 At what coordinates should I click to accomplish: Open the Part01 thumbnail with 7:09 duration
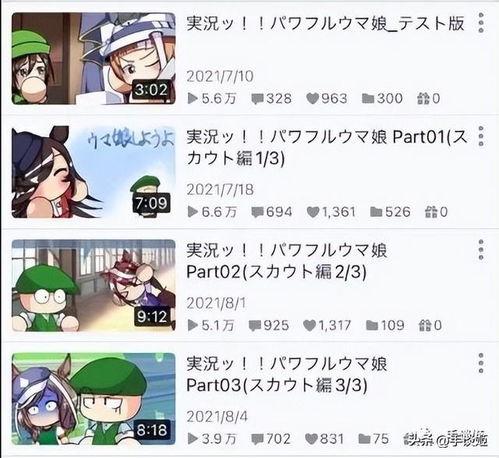(93, 172)
